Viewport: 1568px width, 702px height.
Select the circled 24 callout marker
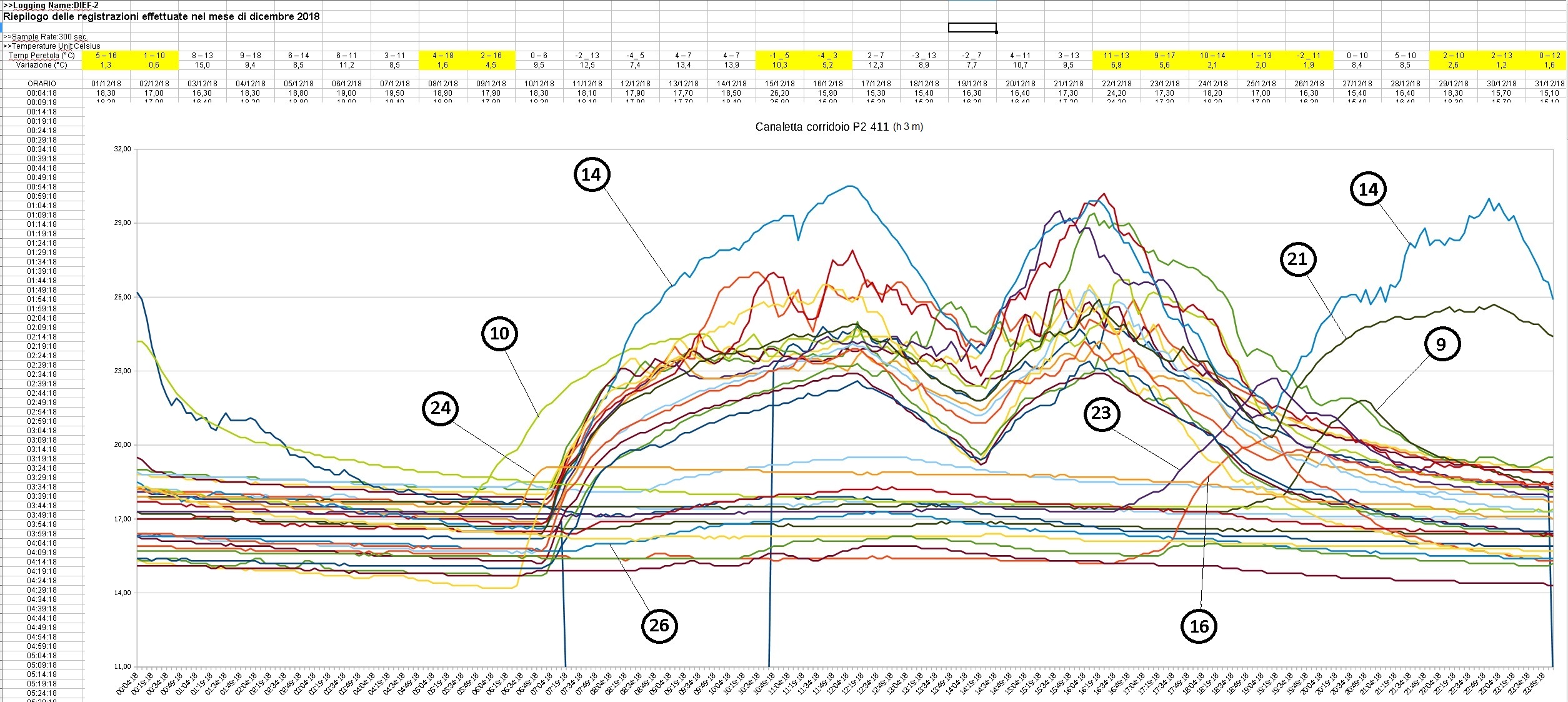point(441,408)
